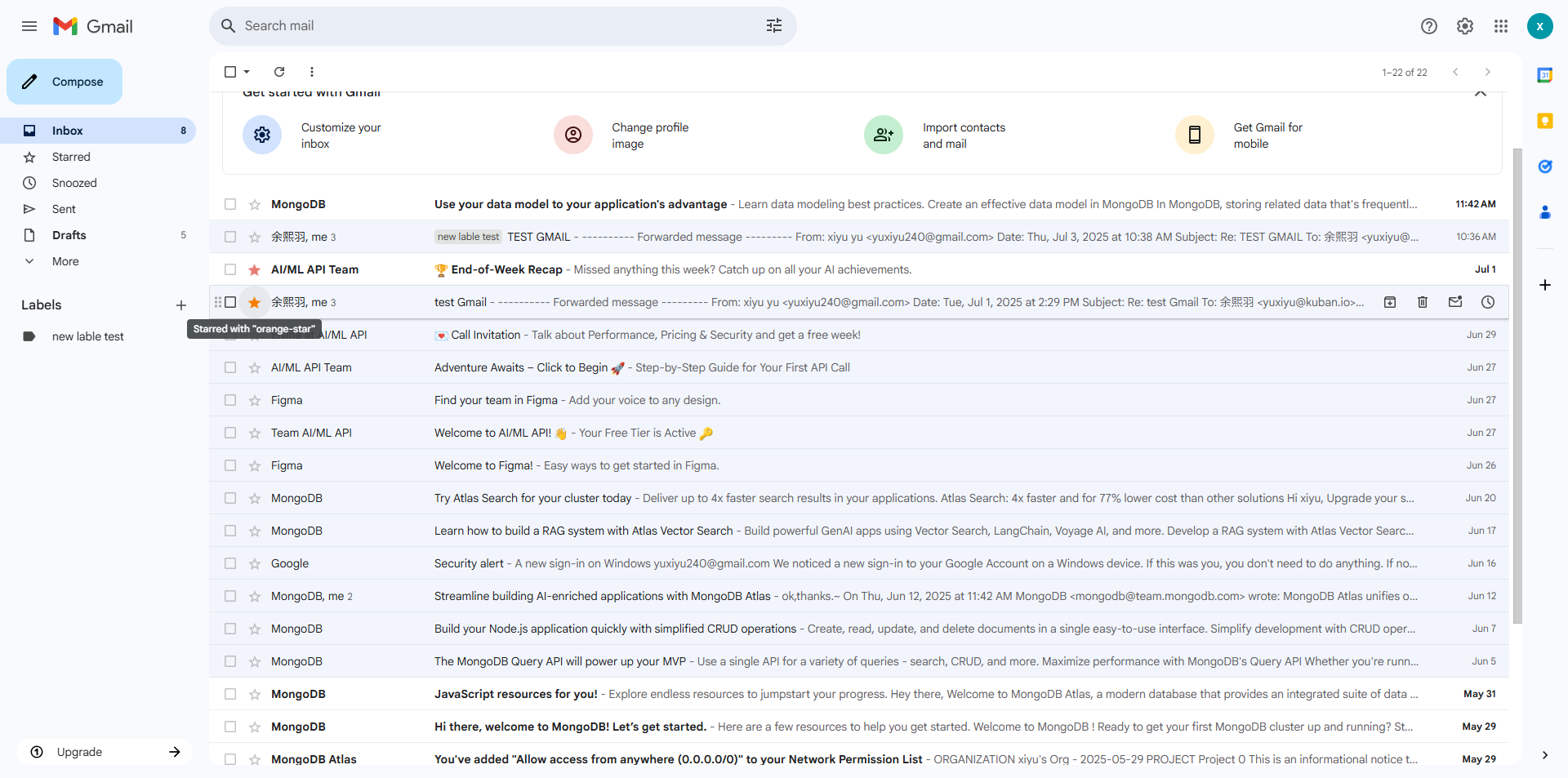1568x778 pixels.
Task: Star the MongoDB data model email
Action: point(255,204)
